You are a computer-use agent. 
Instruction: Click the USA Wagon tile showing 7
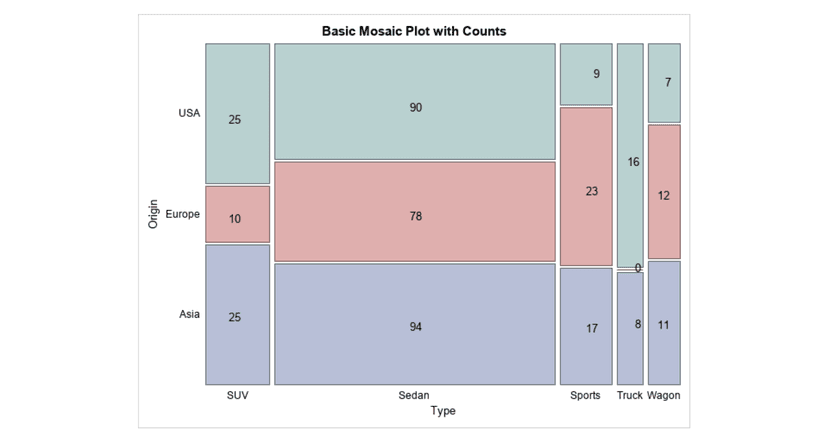click(x=664, y=83)
